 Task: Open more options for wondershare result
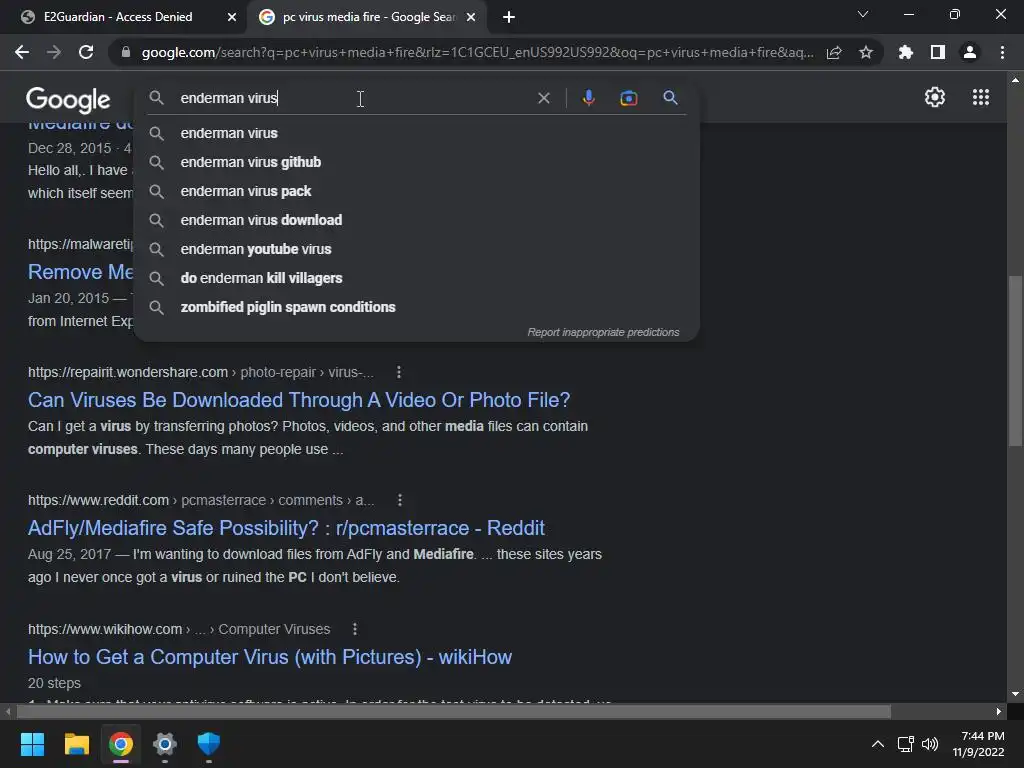click(x=399, y=372)
